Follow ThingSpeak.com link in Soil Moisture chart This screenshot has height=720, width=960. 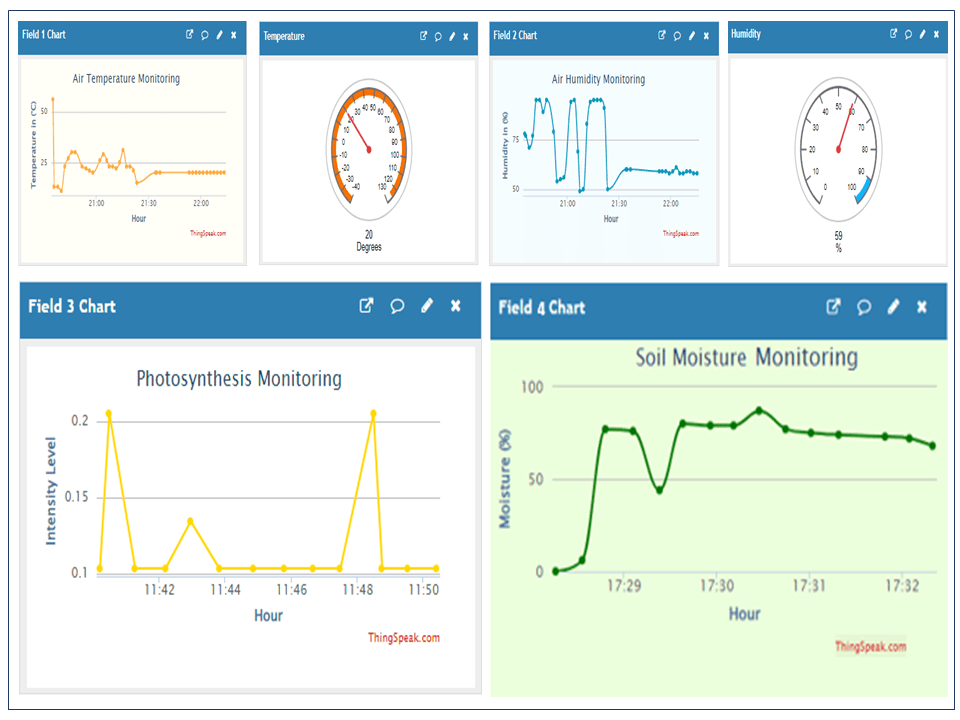click(x=870, y=647)
